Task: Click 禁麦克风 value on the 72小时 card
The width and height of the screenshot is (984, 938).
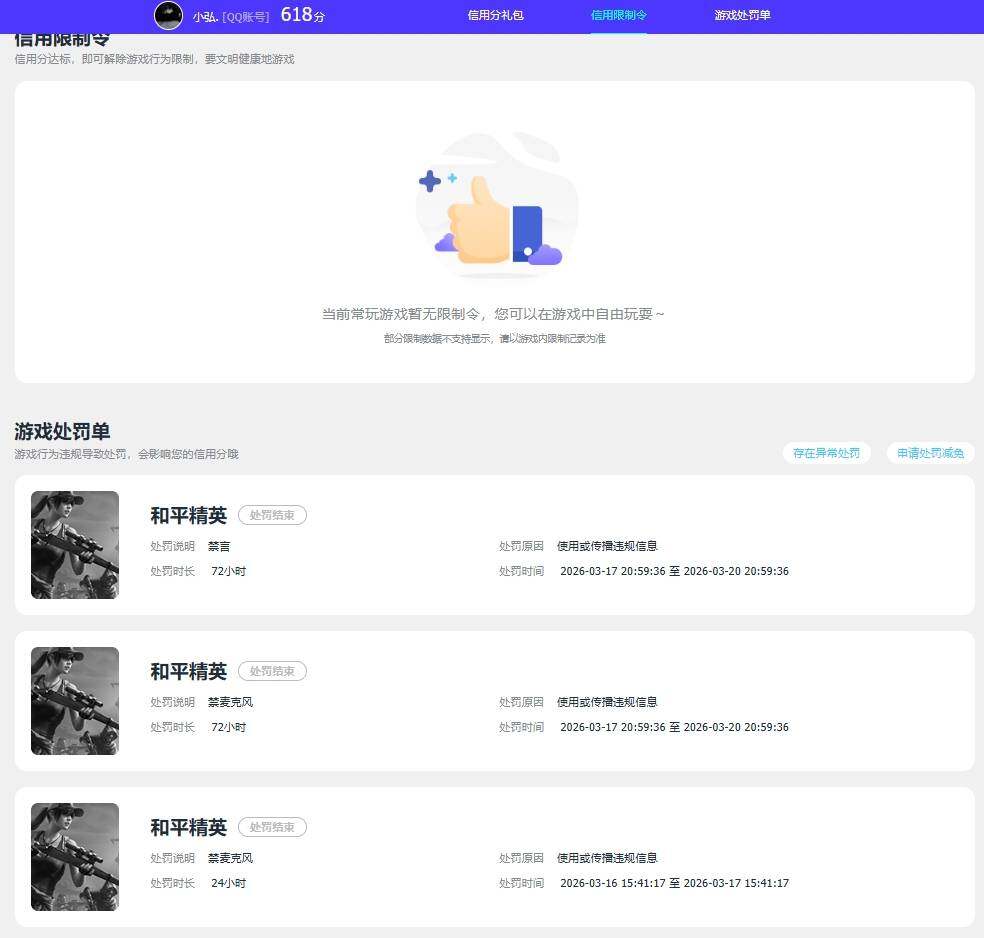Action: tap(230, 702)
